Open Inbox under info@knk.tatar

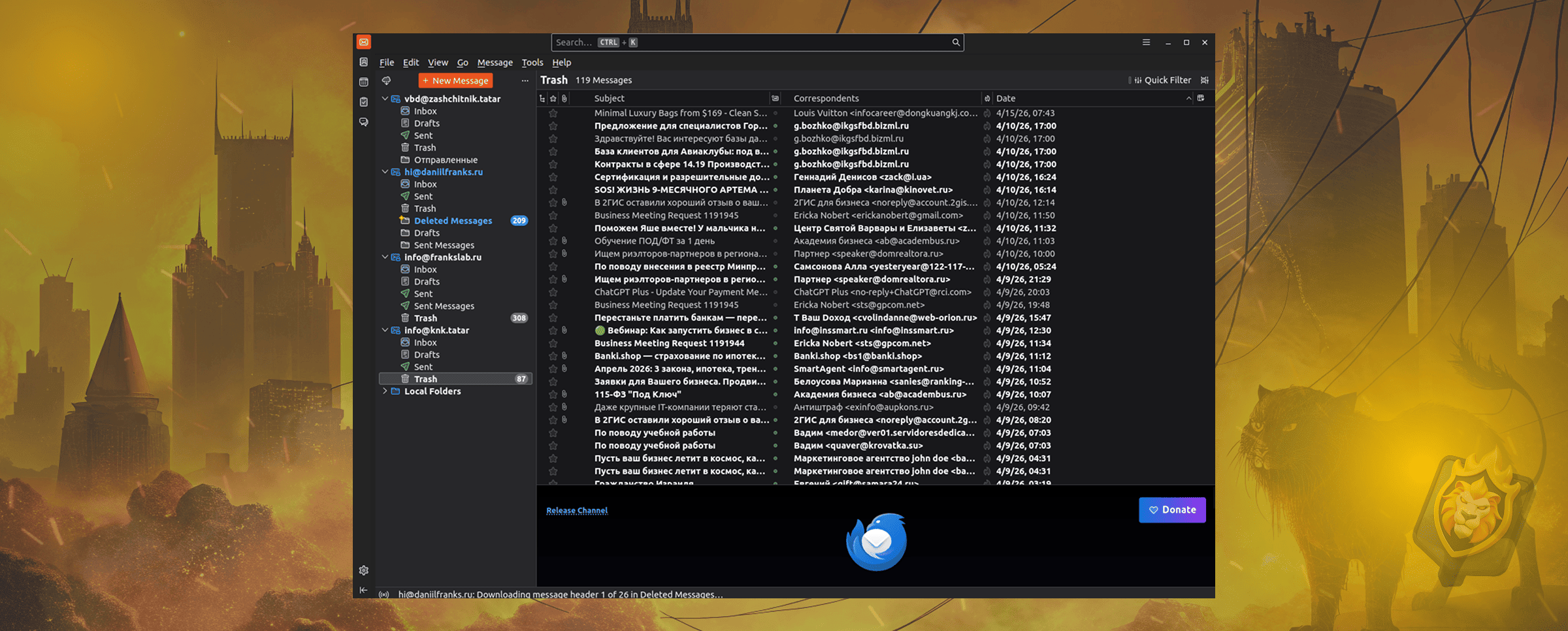[x=455, y=342]
